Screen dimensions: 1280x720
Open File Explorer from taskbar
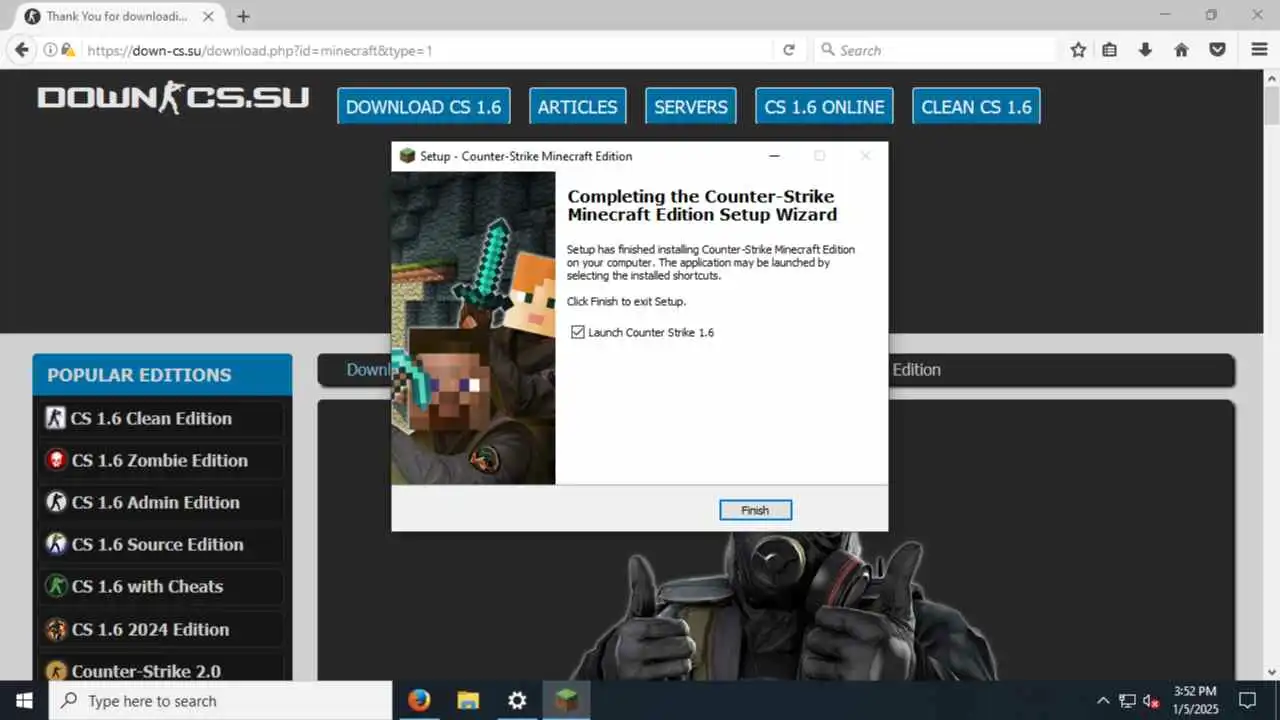(x=468, y=701)
